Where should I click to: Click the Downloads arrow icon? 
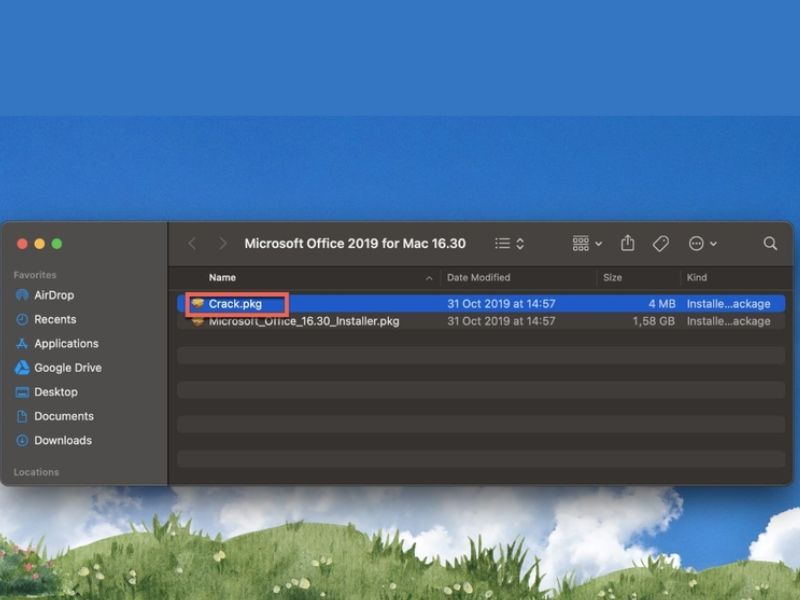click(22, 440)
